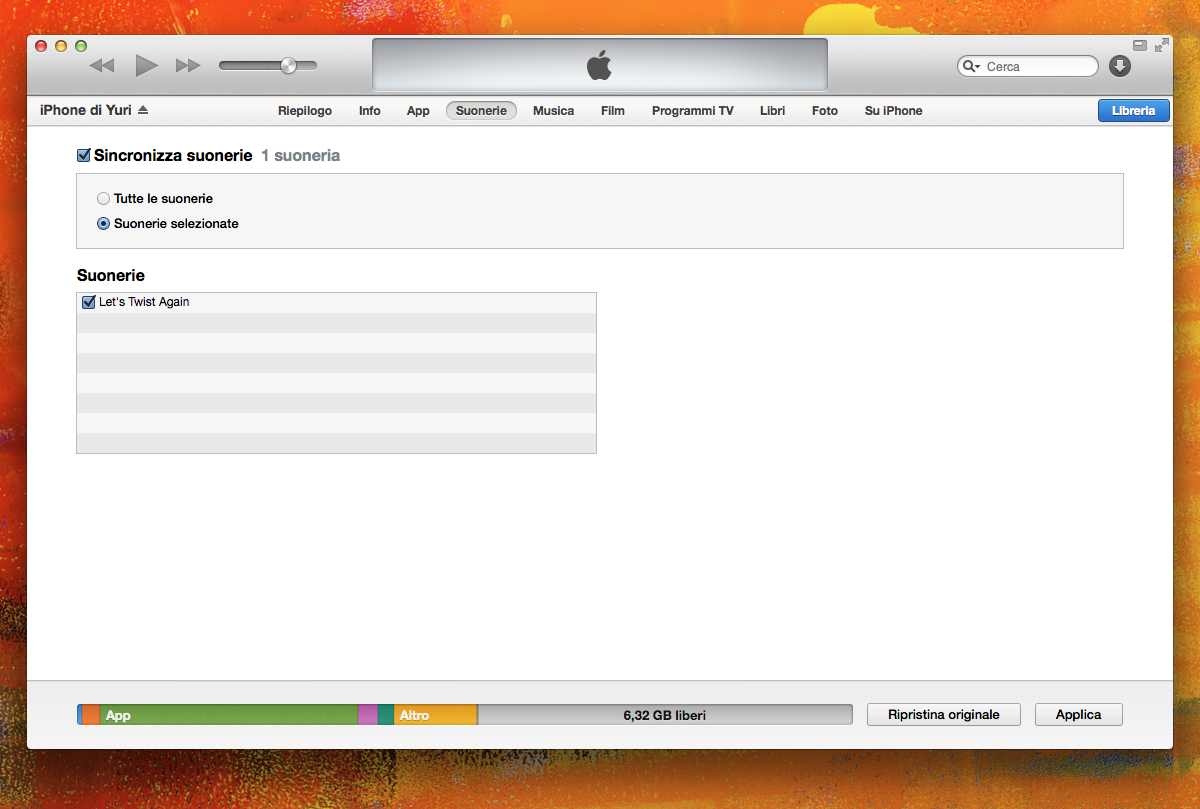Click the rewind previous track button
Viewport: 1200px width, 809px height.
pyautogui.click(x=102, y=66)
